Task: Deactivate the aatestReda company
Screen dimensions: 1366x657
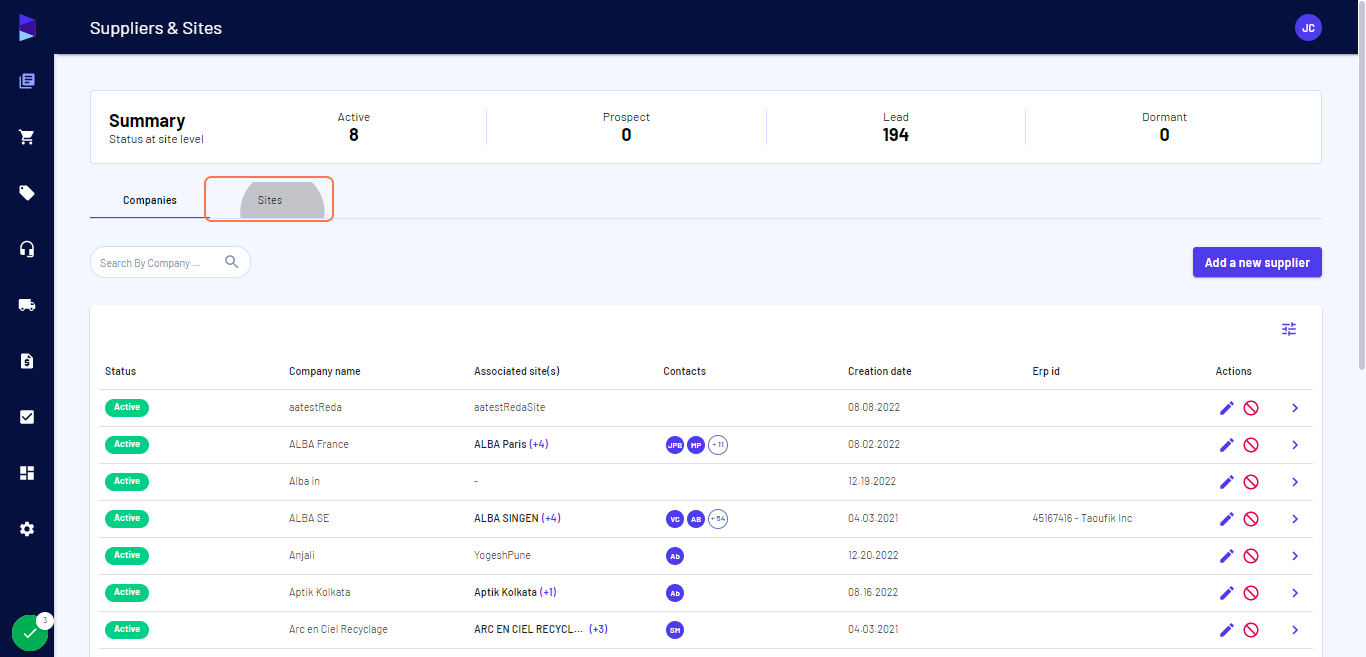Action: [x=1250, y=408]
